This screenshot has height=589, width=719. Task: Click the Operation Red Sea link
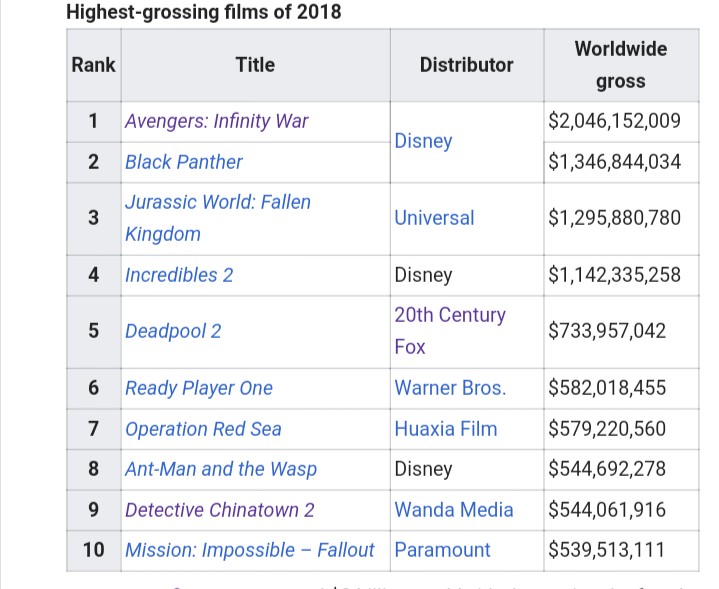tap(202, 429)
